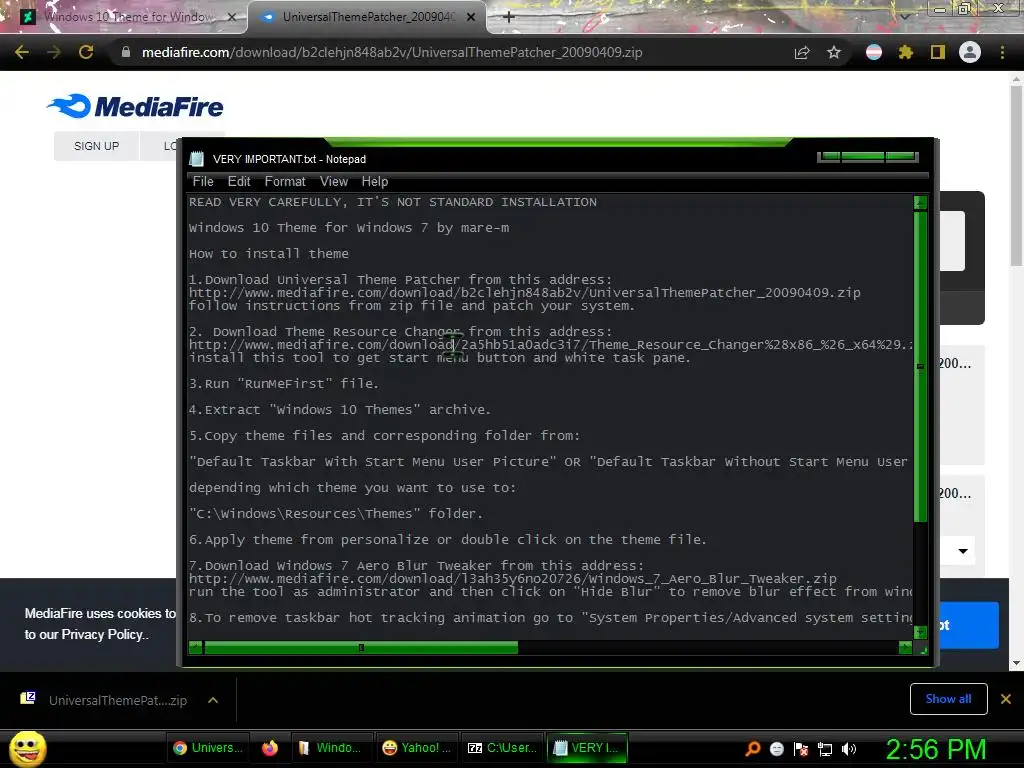The image size is (1024, 768).
Task: Click the tab search chevron in Chrome
Action: (904, 17)
